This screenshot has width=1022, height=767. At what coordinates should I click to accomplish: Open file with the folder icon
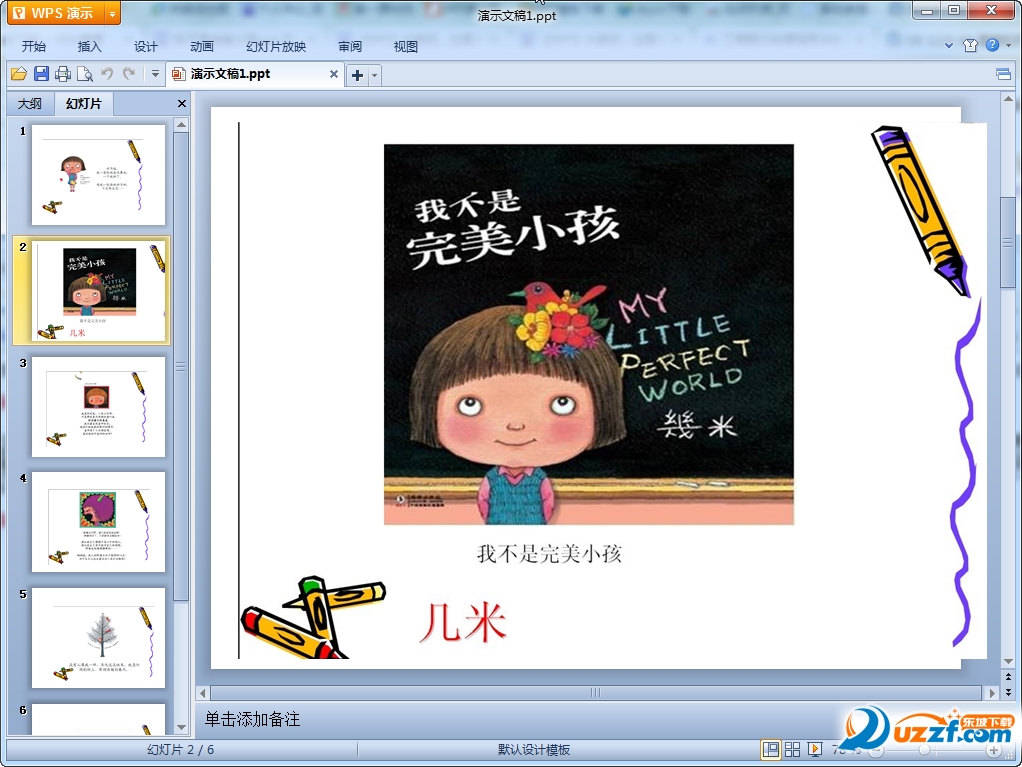[19, 74]
